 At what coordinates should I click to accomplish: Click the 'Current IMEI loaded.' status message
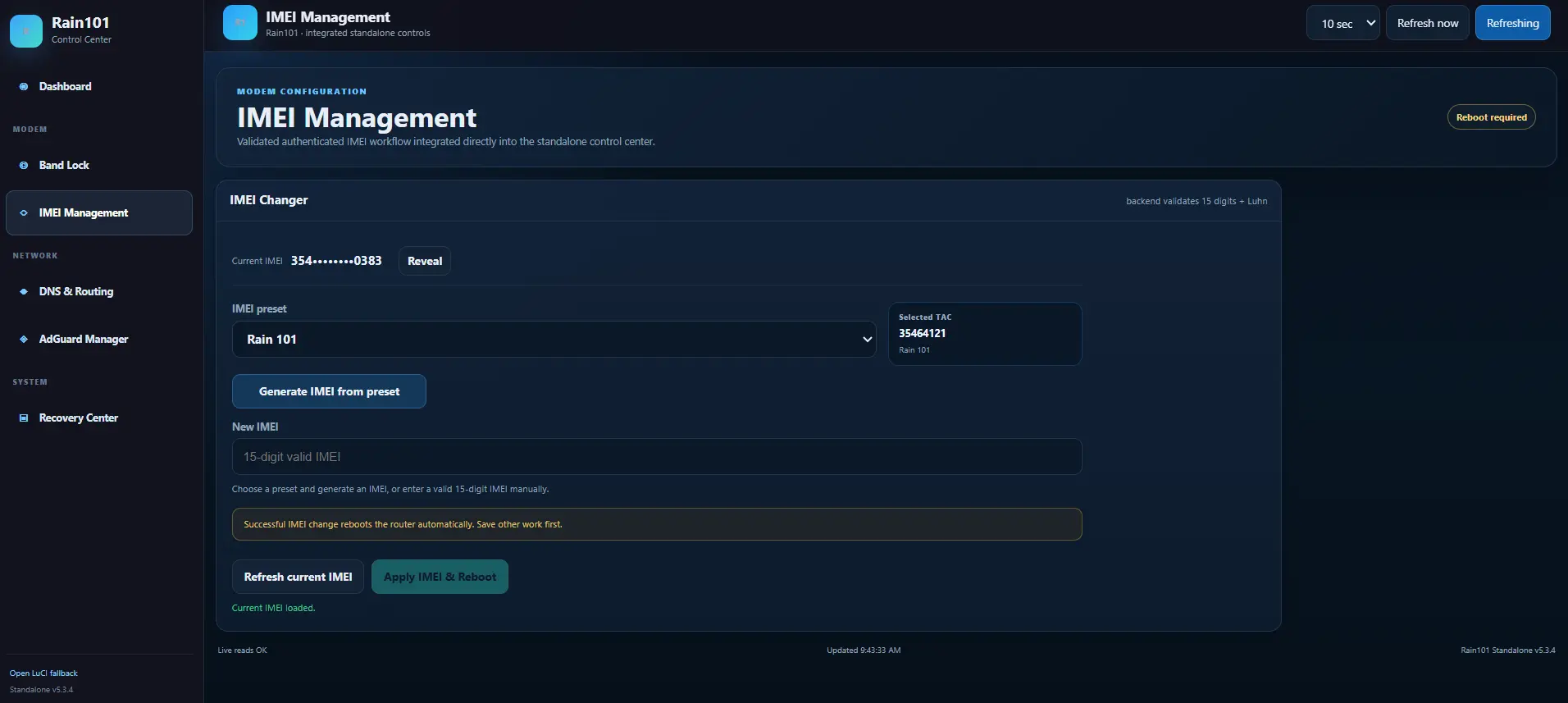[273, 608]
